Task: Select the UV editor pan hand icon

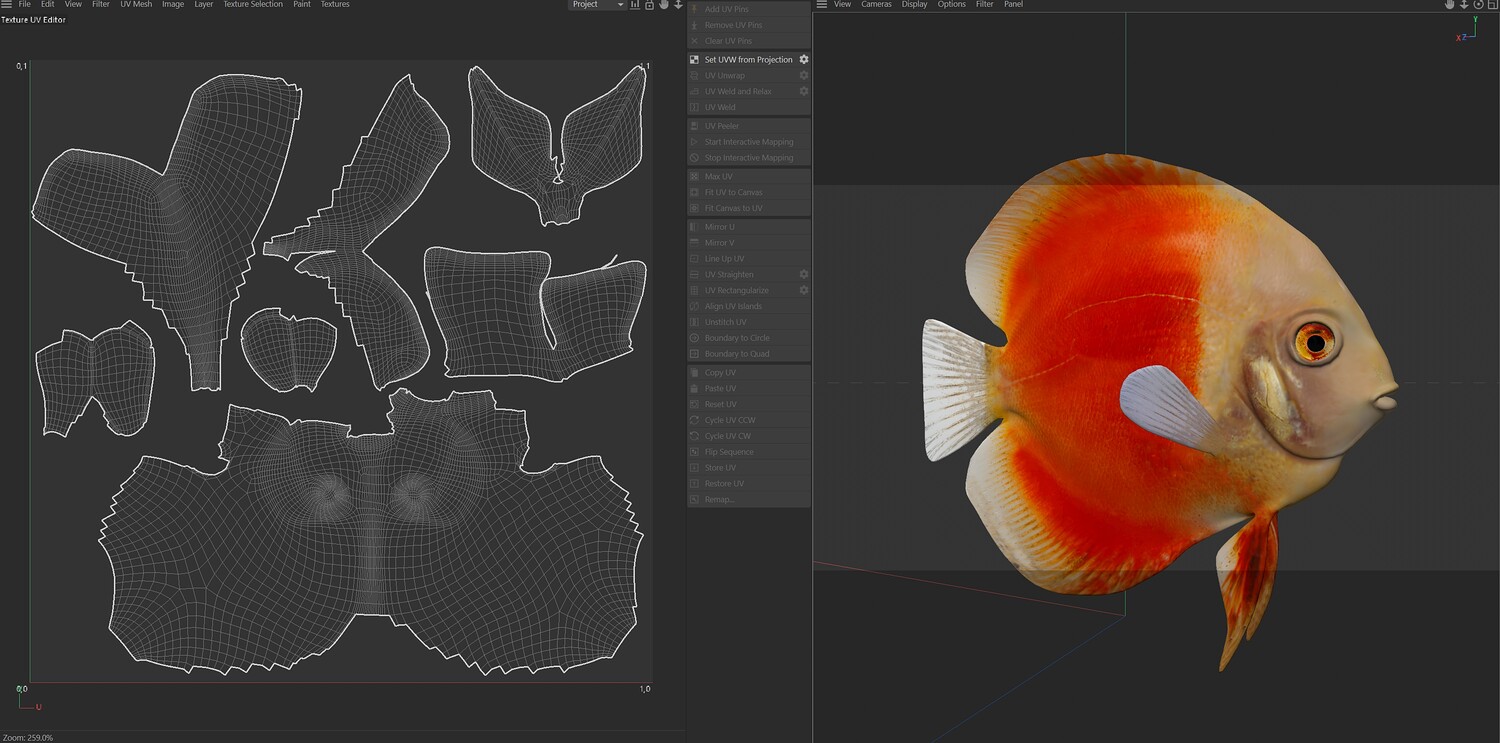Action: (663, 4)
